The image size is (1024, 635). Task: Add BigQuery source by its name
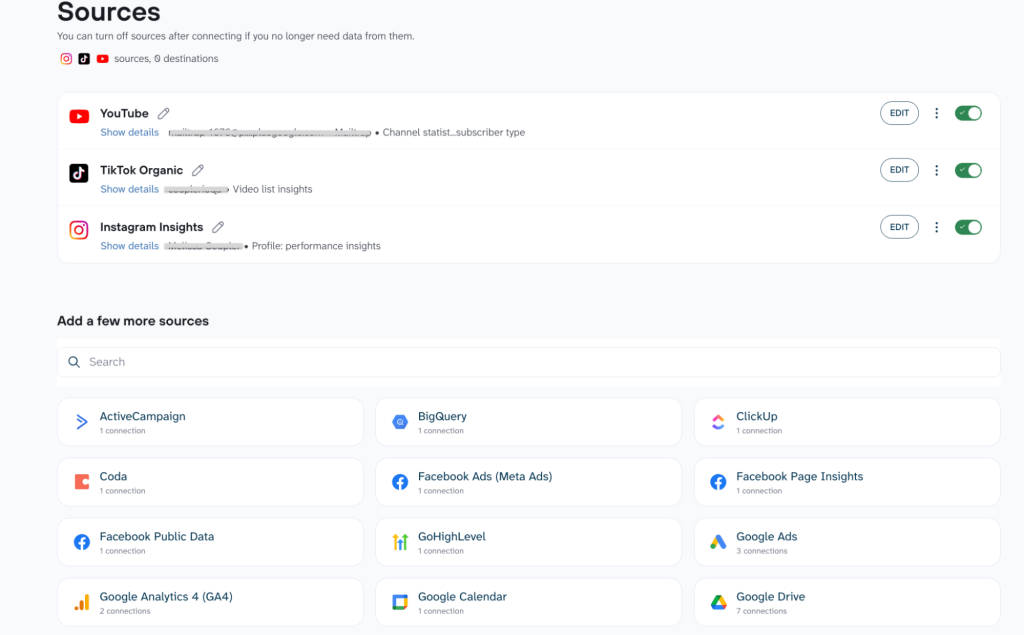(442, 416)
